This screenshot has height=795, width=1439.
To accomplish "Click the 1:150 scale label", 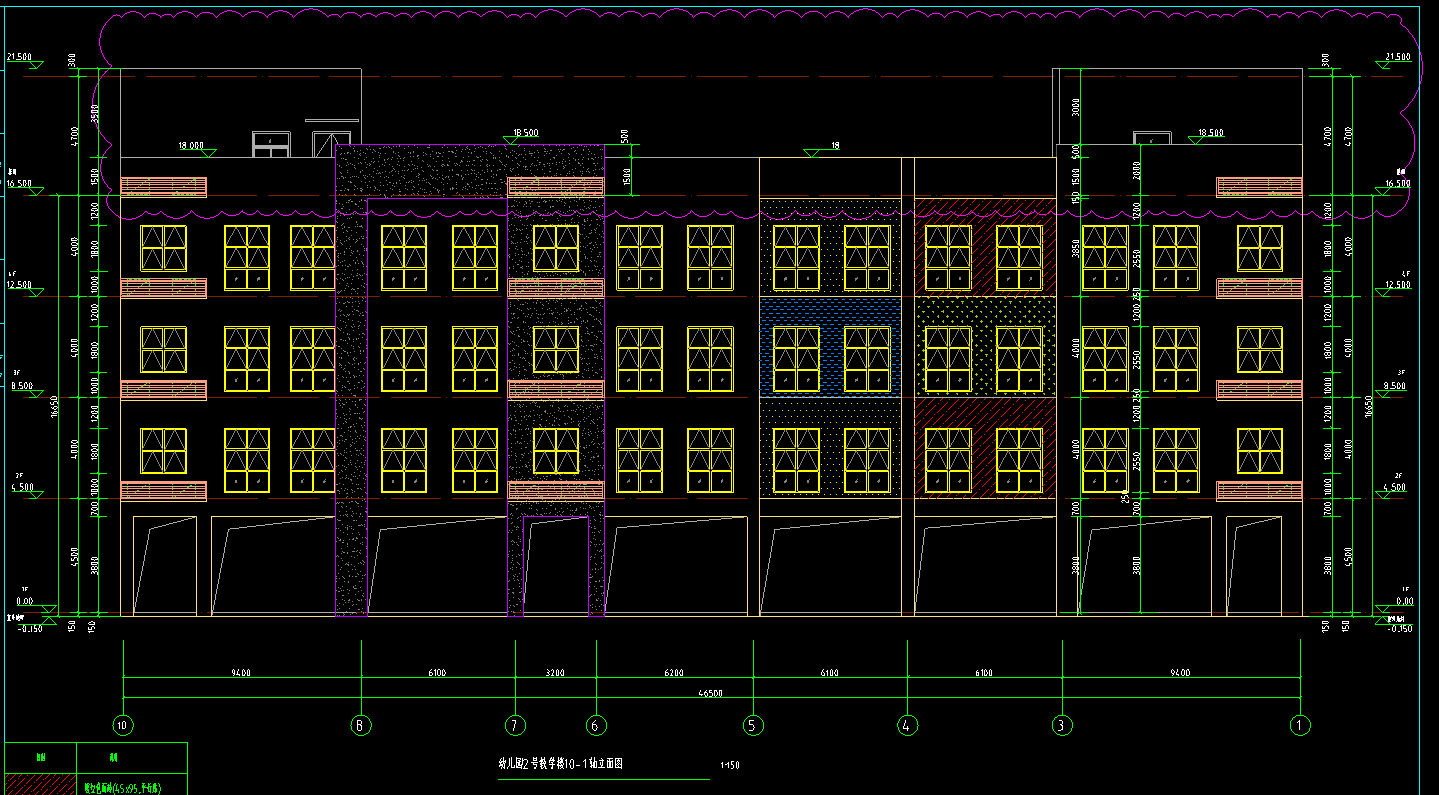I will click(729, 767).
